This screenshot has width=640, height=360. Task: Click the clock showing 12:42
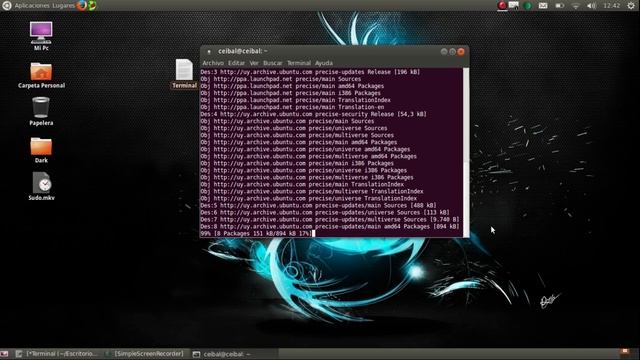click(611, 6)
